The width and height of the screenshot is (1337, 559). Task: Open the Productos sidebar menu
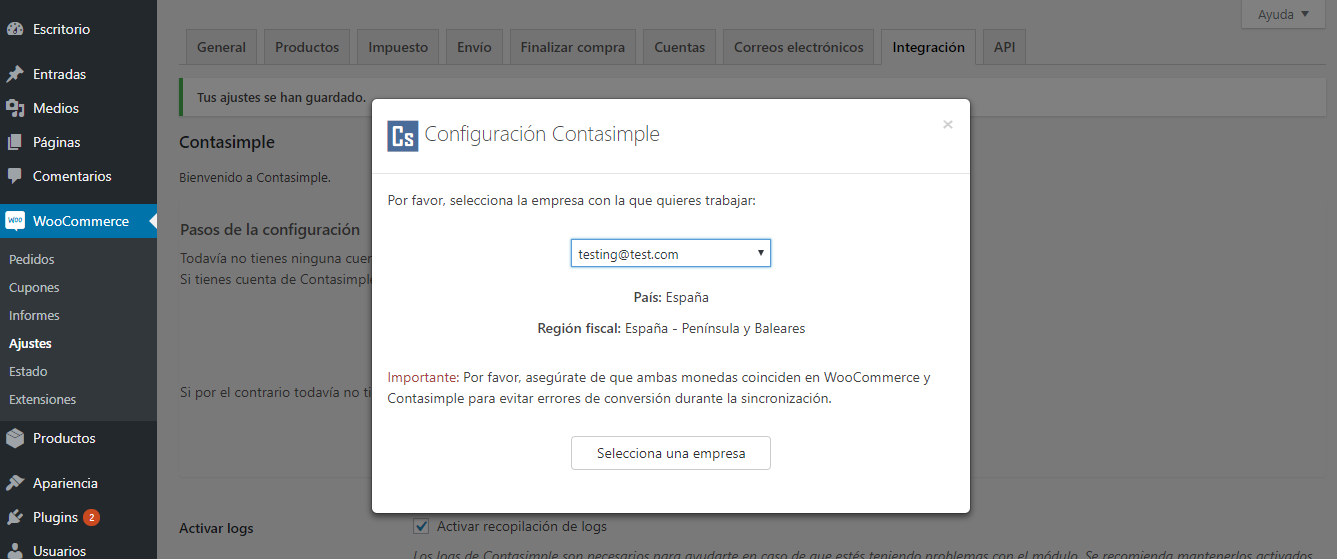coord(78,438)
